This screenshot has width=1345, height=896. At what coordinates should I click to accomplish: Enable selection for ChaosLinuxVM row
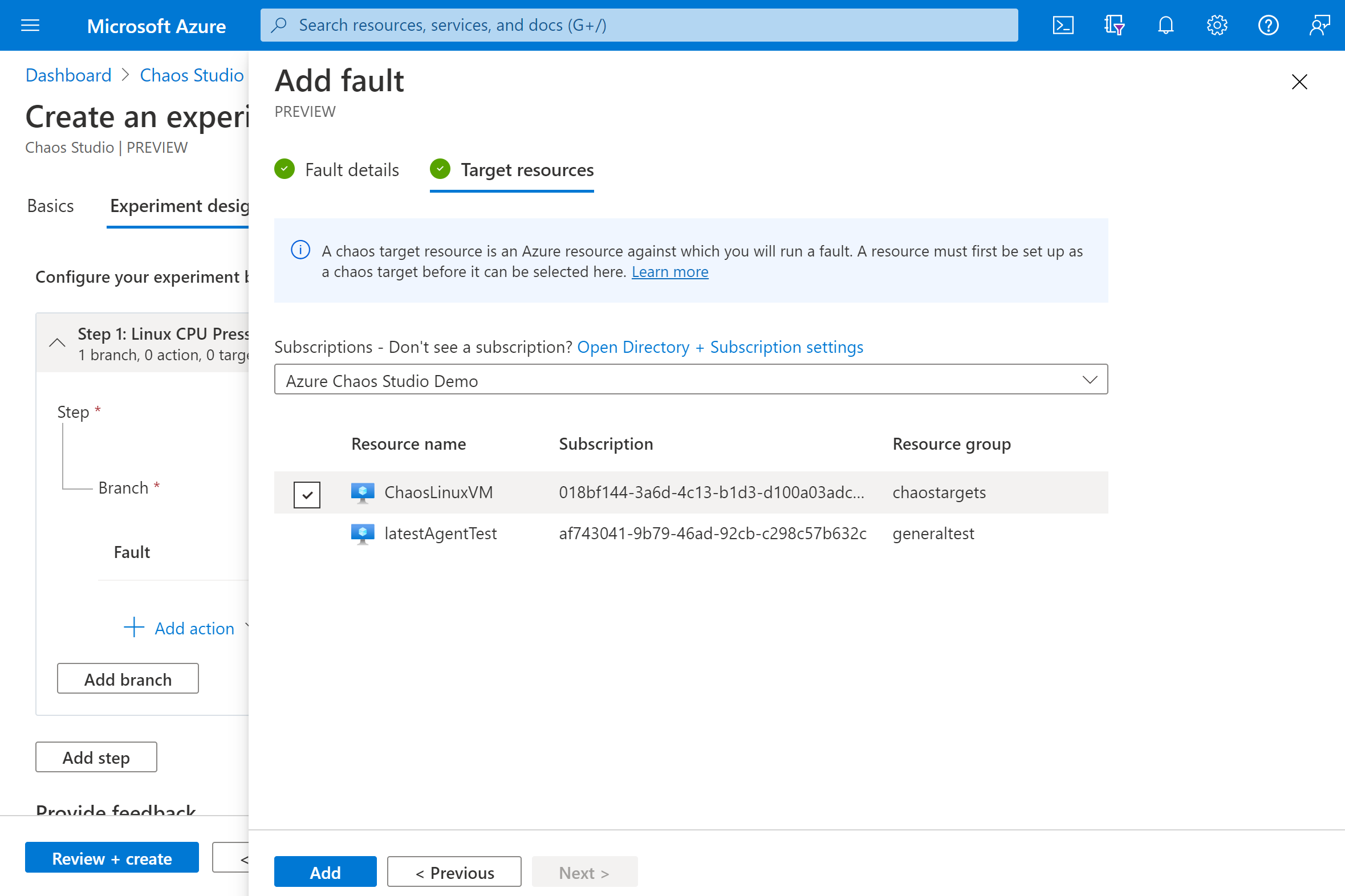tap(308, 491)
